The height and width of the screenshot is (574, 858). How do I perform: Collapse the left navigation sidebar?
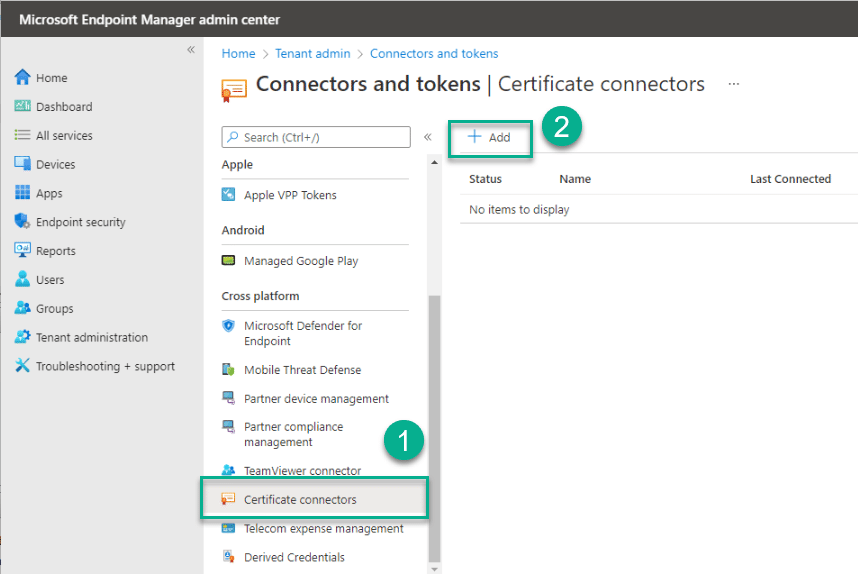(191, 50)
